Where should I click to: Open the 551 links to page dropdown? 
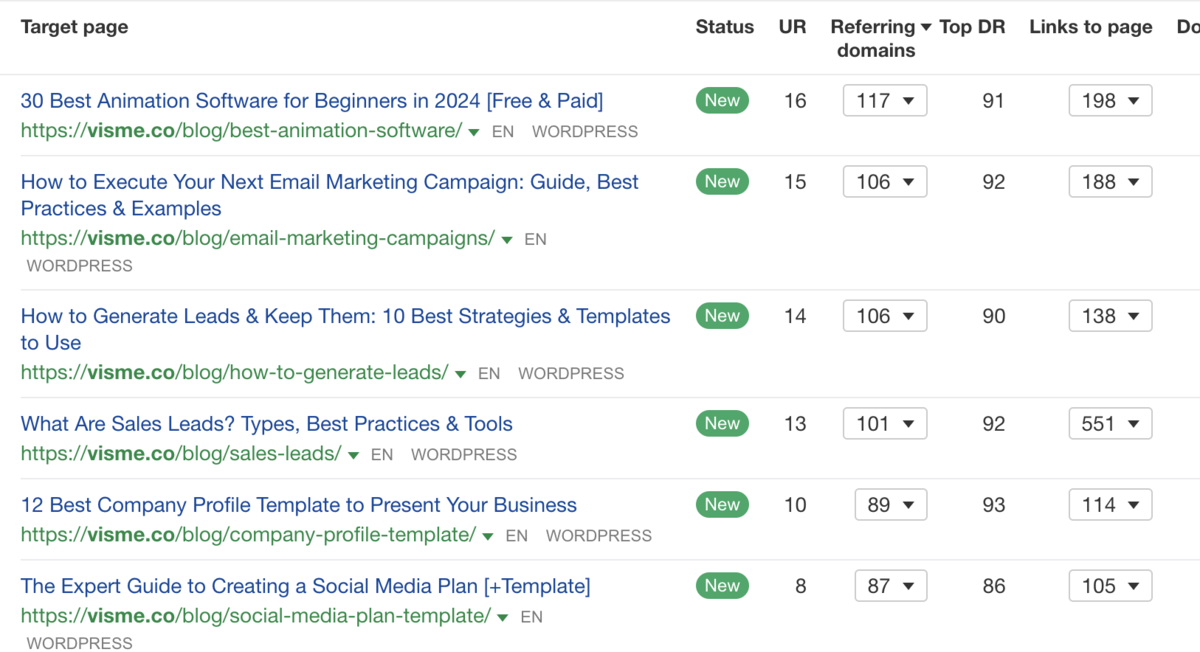pos(1110,424)
